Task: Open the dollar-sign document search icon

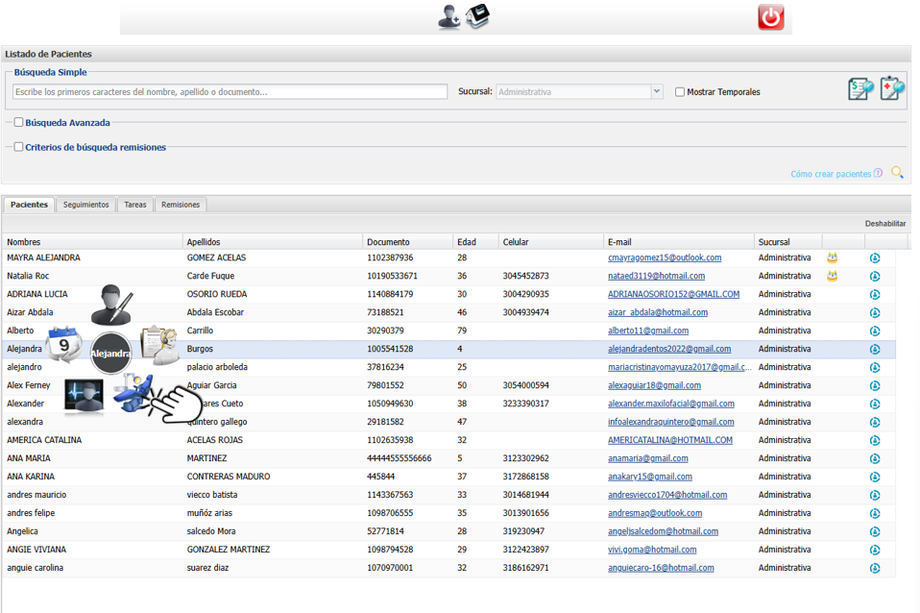Action: pos(861,89)
